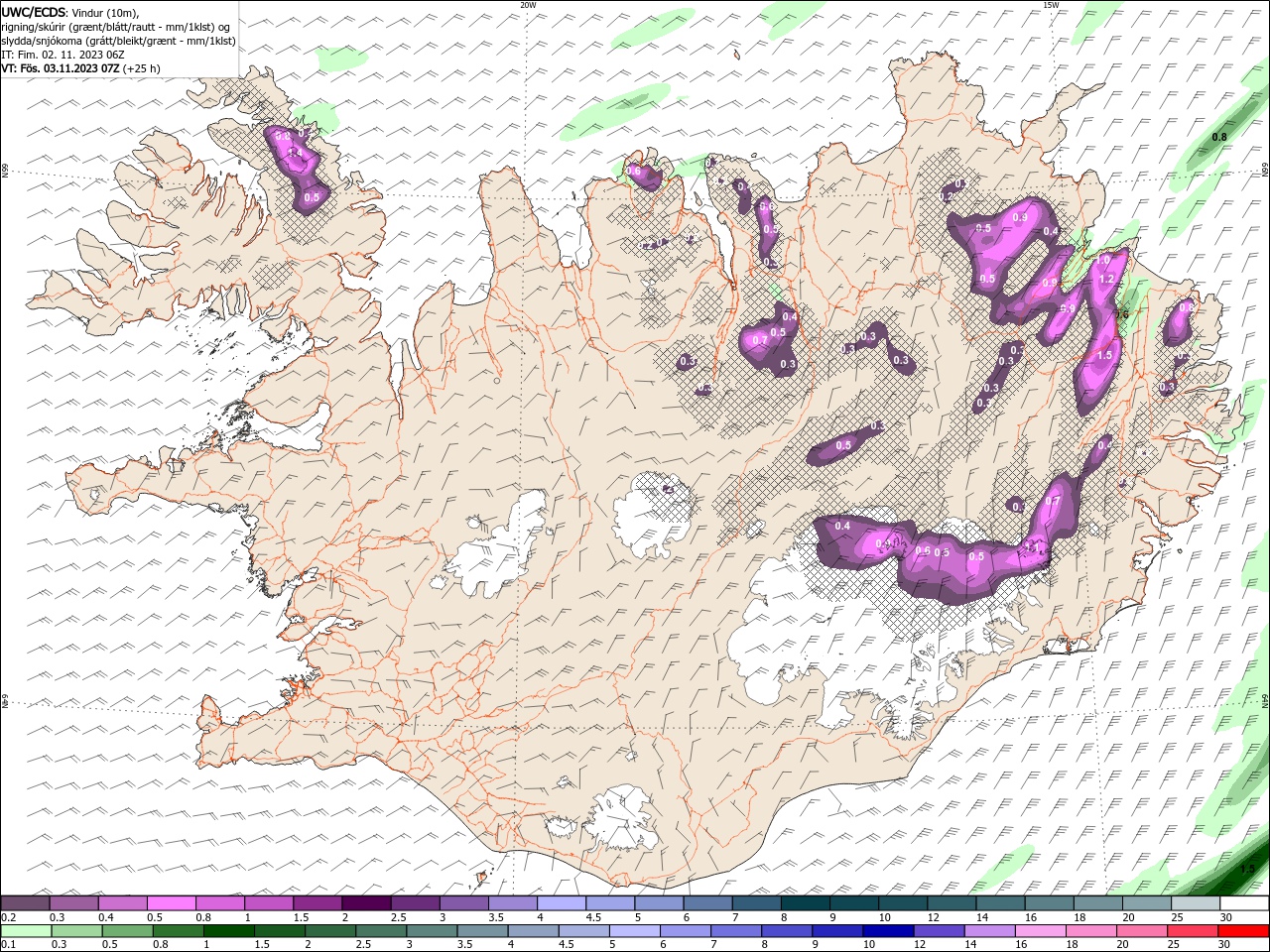The image size is (1270, 952).
Task: Pick the lower legend red swatch starting at 25
Action: 1191,930
